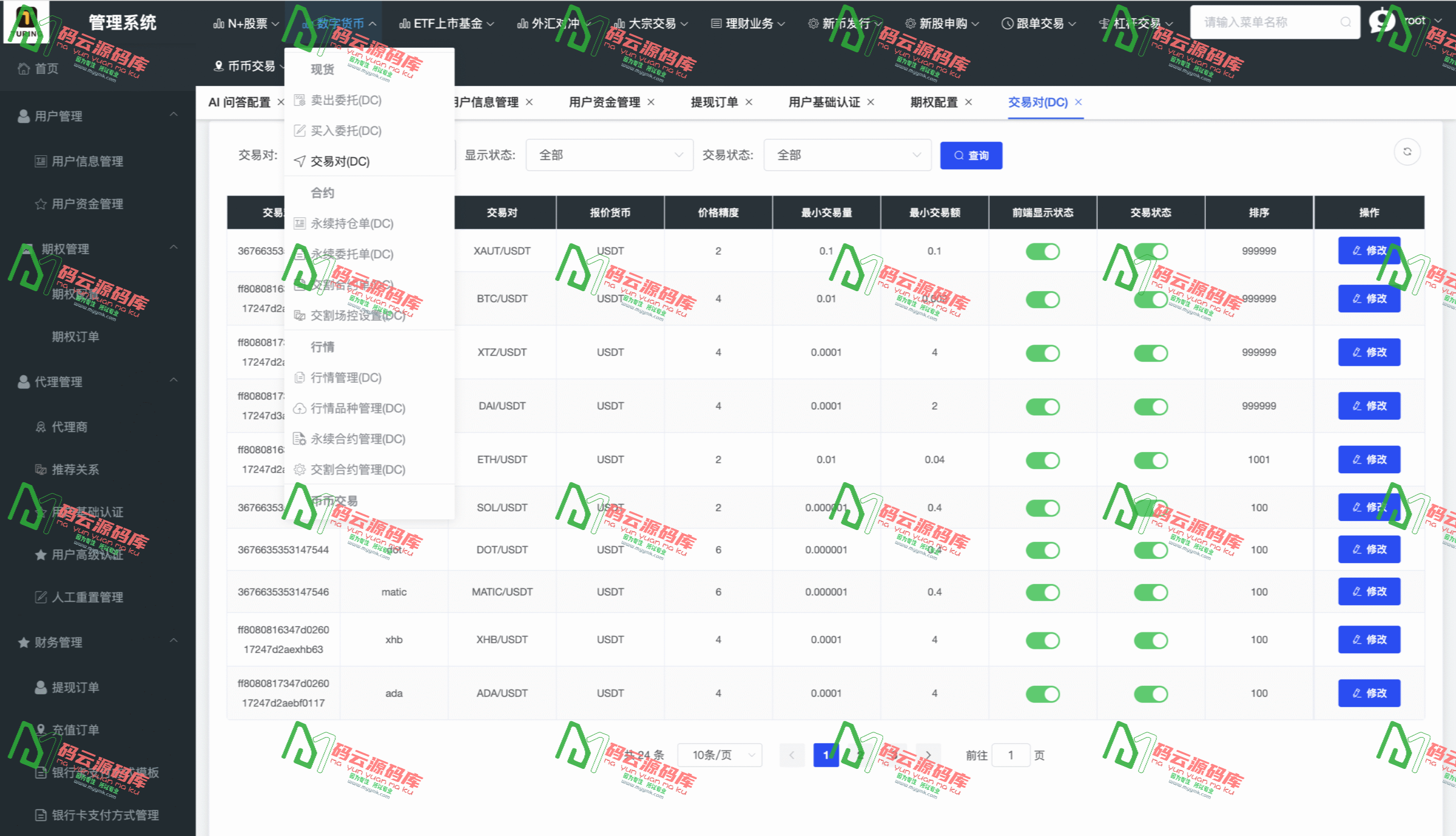Close the 期权配置 tab
The image size is (1456, 836).
tap(969, 102)
